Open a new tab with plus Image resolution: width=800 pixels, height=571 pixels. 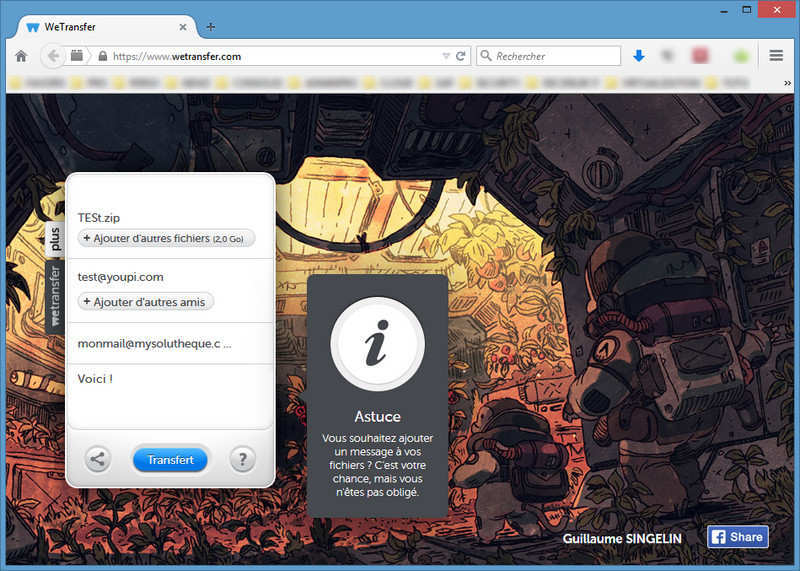(x=211, y=27)
